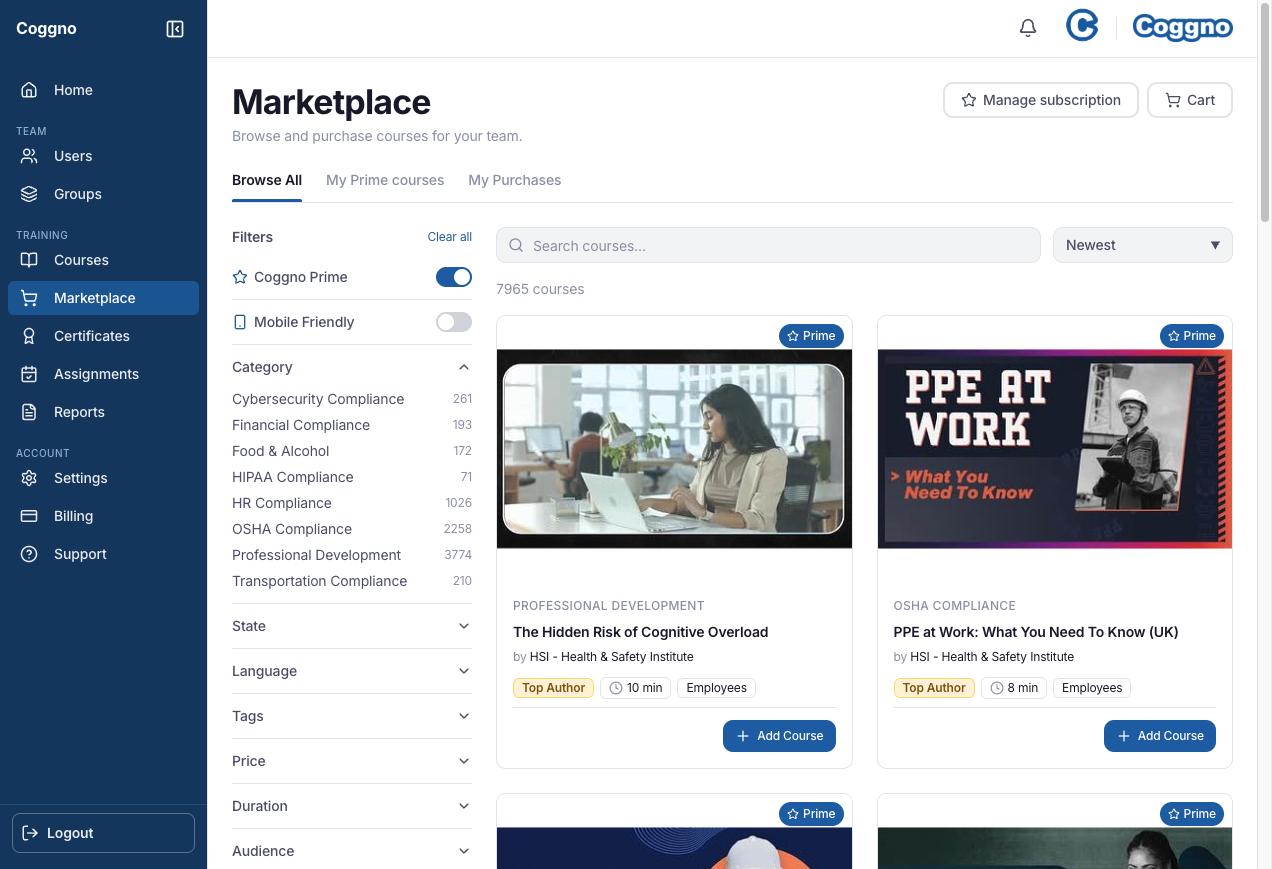Add PPE at Work course

tap(1160, 736)
